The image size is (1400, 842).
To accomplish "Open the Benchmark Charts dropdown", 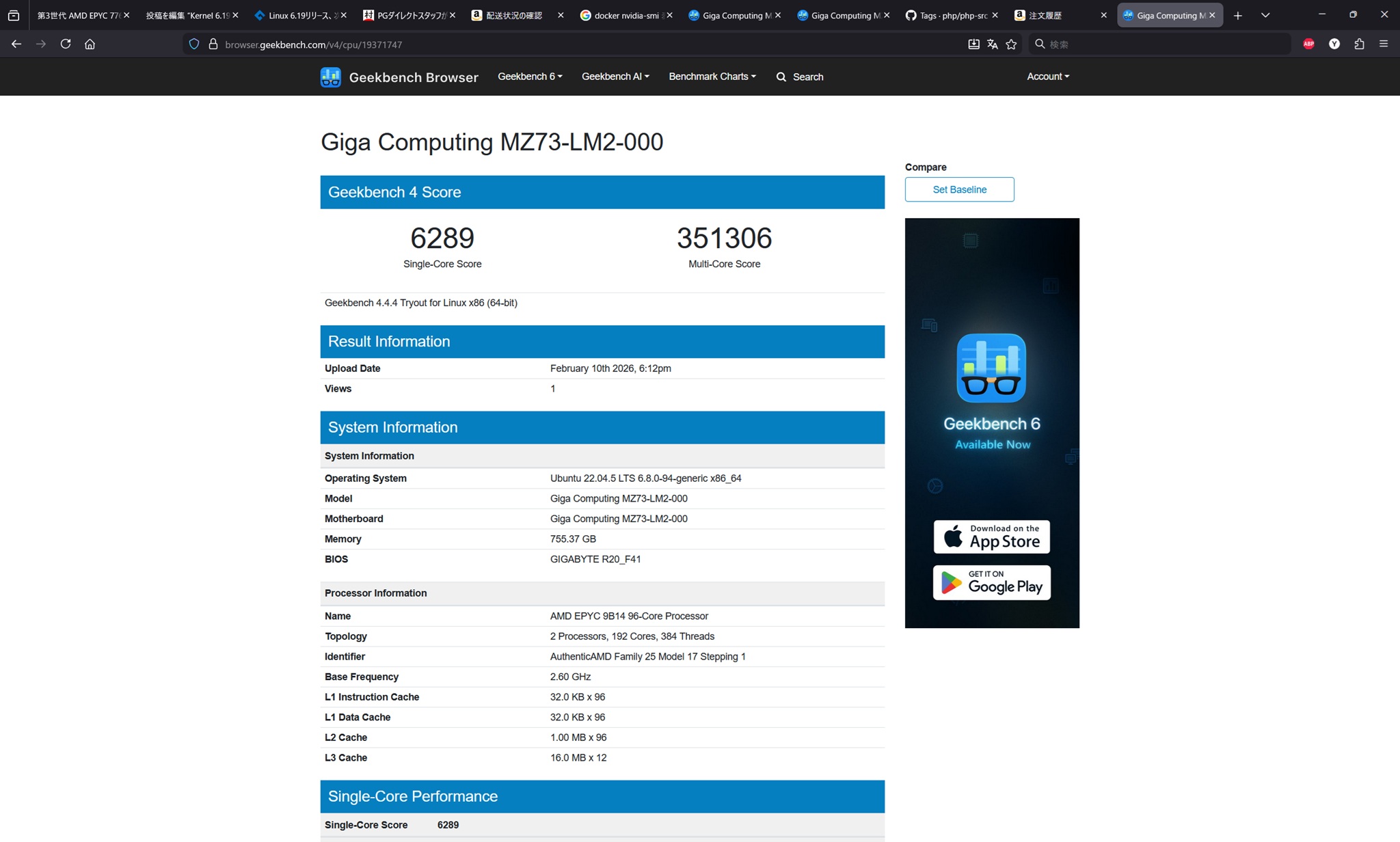I will (712, 77).
